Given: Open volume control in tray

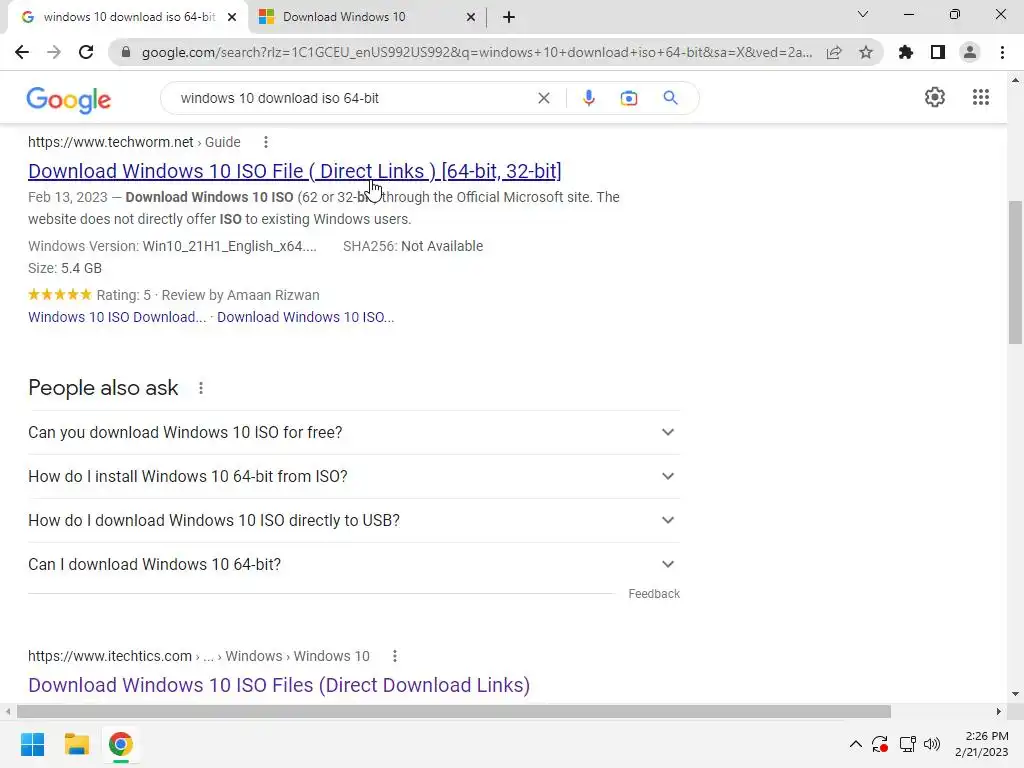Looking at the screenshot, I should coord(932,744).
